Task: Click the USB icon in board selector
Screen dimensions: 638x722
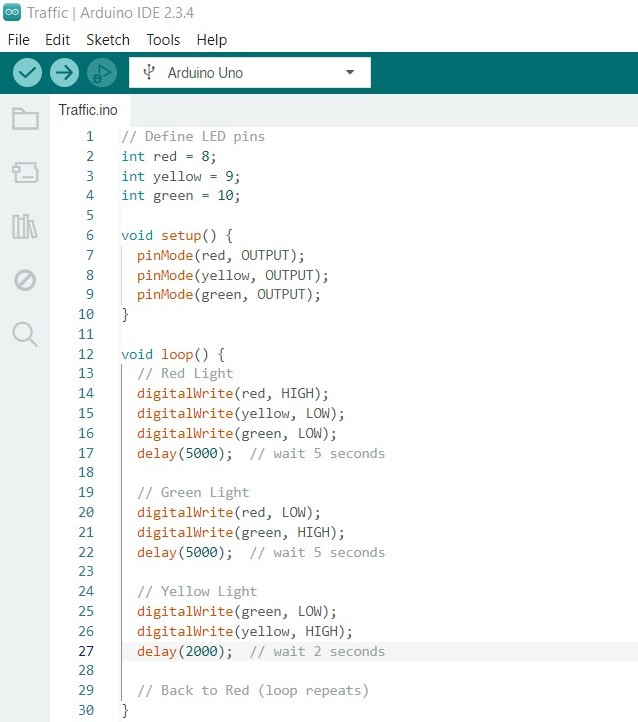Action: tap(149, 72)
